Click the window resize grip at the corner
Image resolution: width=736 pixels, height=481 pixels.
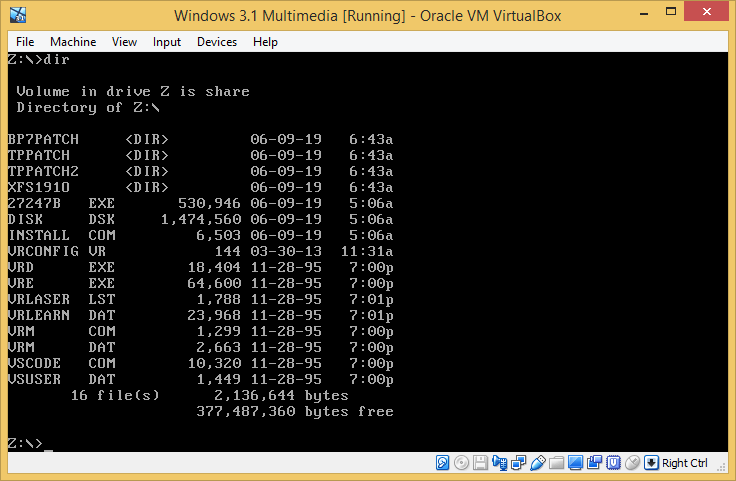point(722,466)
